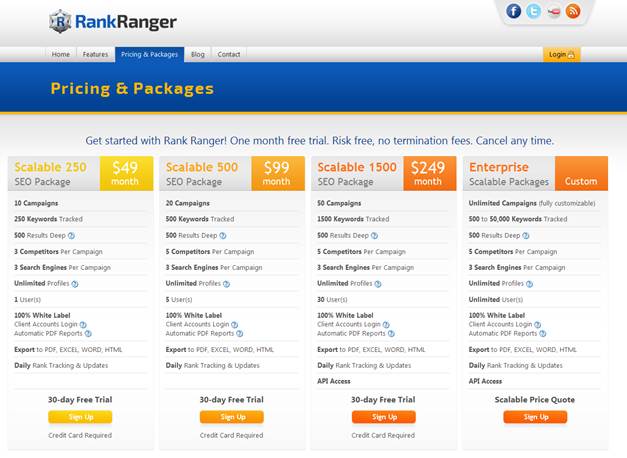This screenshot has width=627, height=458.
Task: Show help for Enterprise Results Deep
Action: (x=526, y=236)
